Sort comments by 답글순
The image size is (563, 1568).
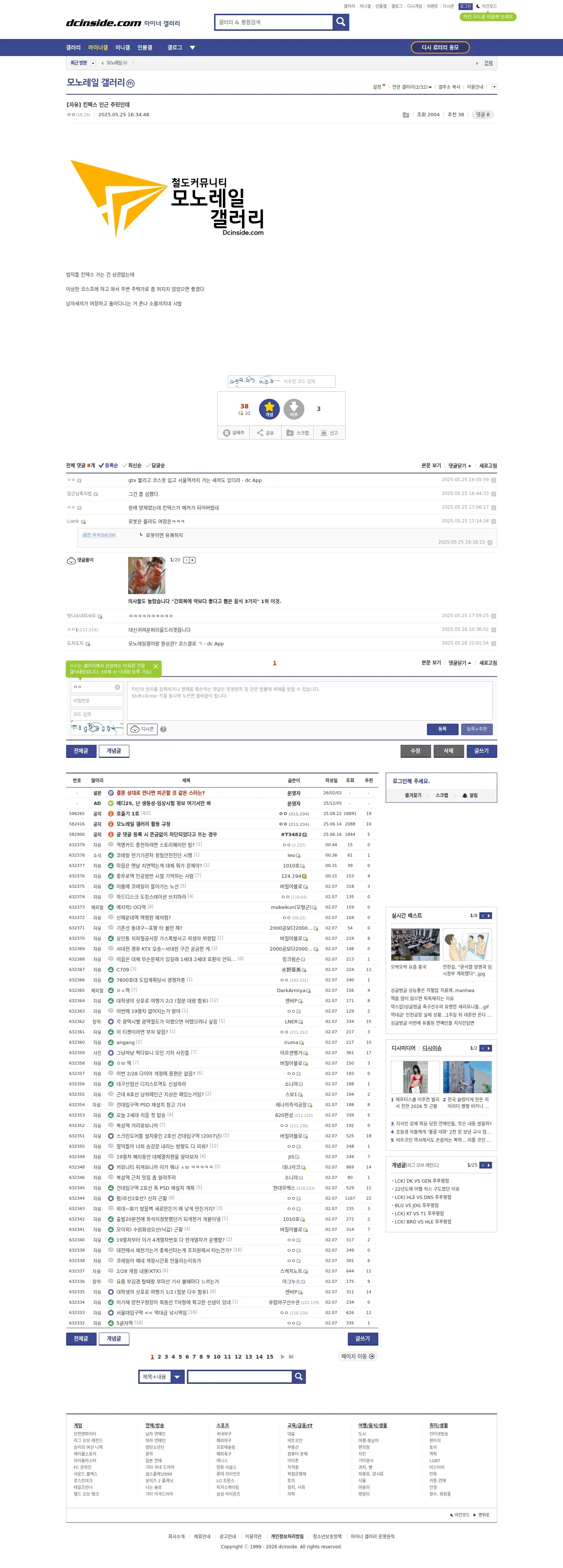click(155, 466)
